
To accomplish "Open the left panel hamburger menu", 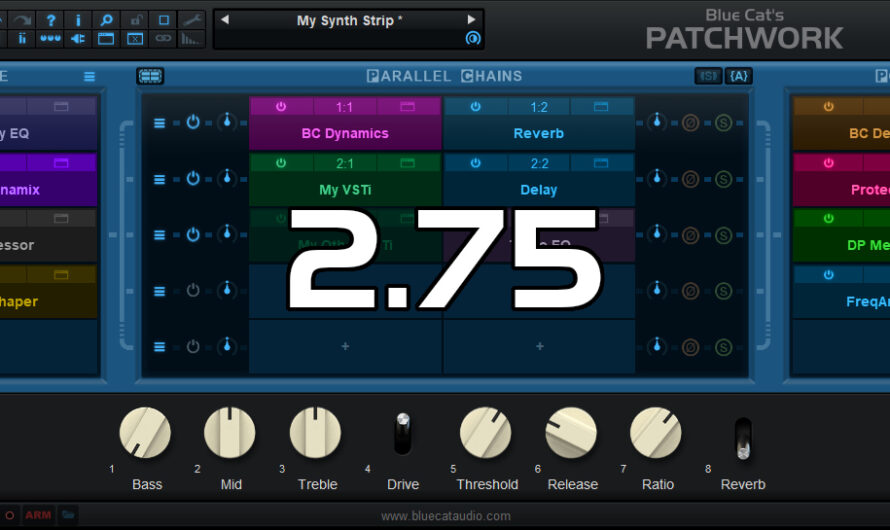I will [90, 77].
